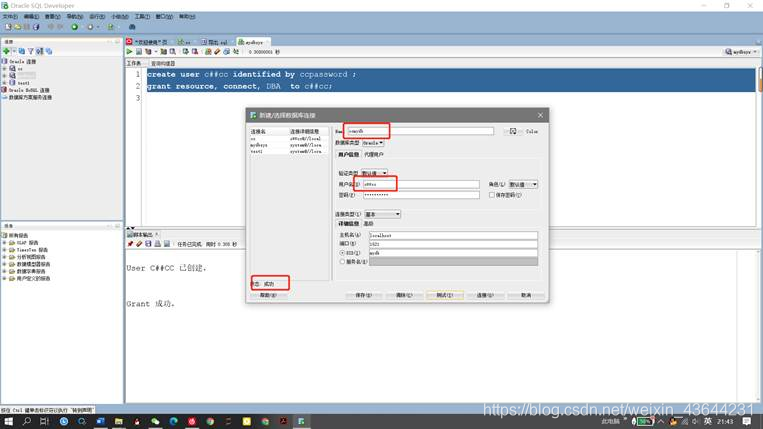Click Run Script icon beside play button
Viewport: 763px width, 429px height.
(139, 52)
